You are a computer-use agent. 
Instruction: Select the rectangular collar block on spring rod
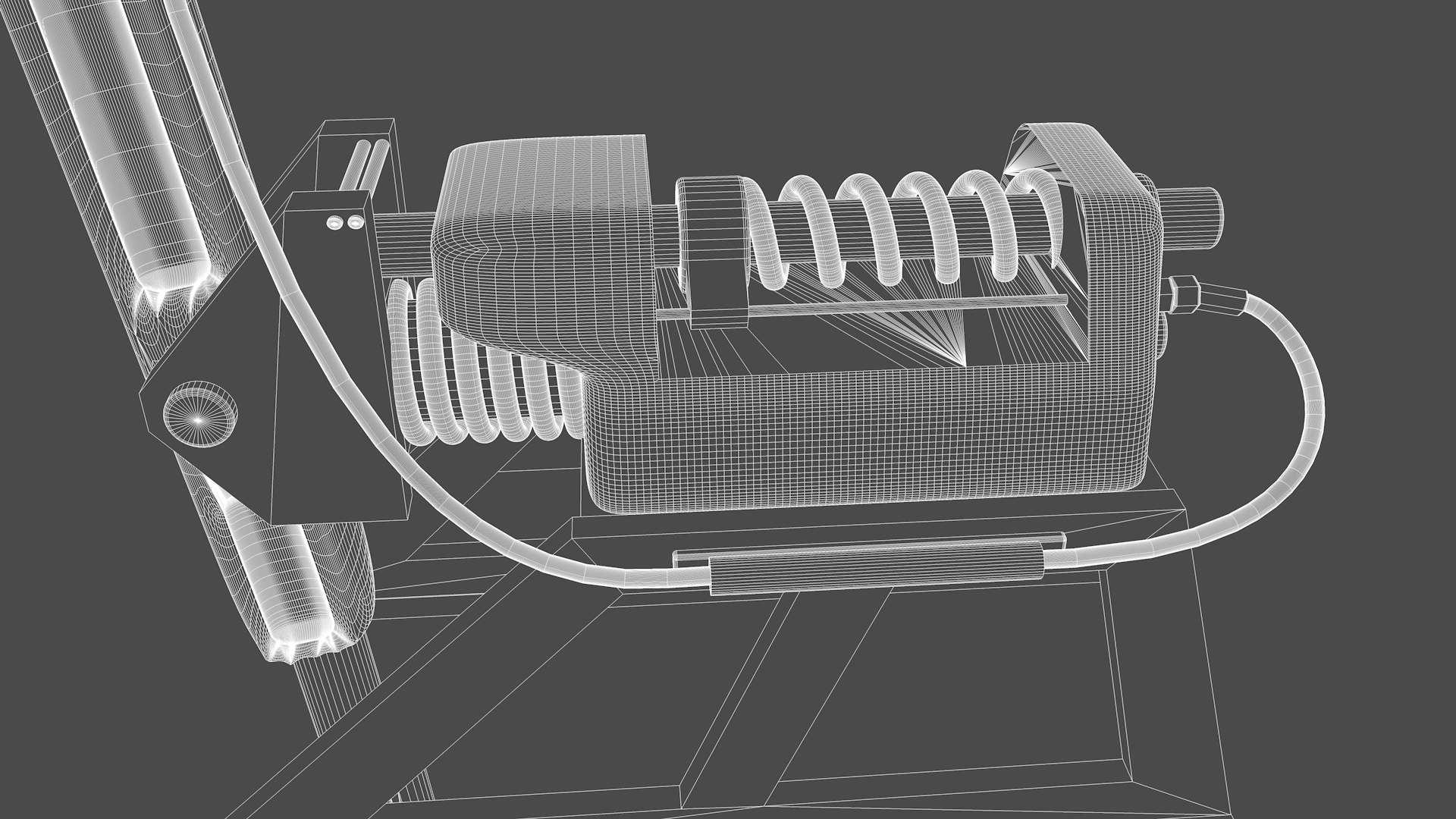pos(713,253)
